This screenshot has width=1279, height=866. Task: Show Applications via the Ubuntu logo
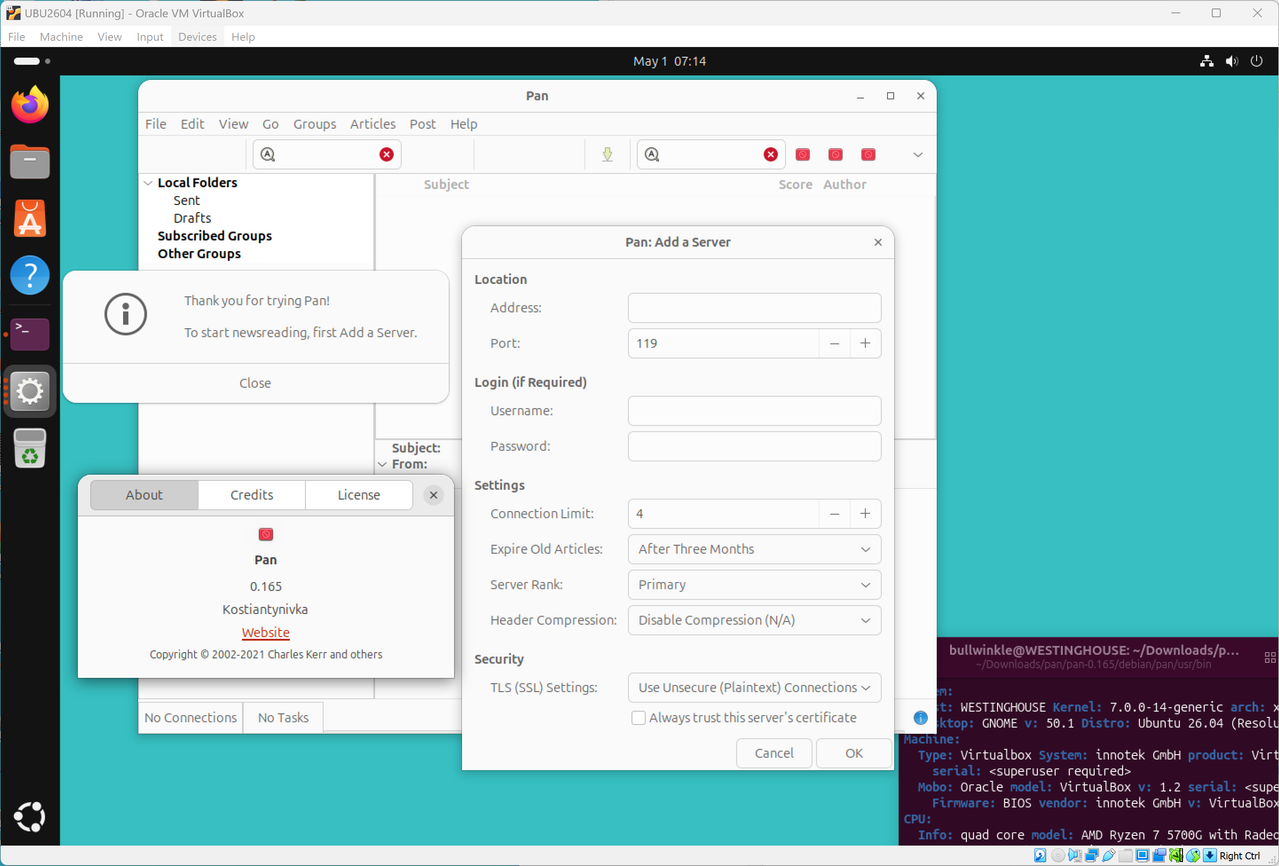click(30, 818)
